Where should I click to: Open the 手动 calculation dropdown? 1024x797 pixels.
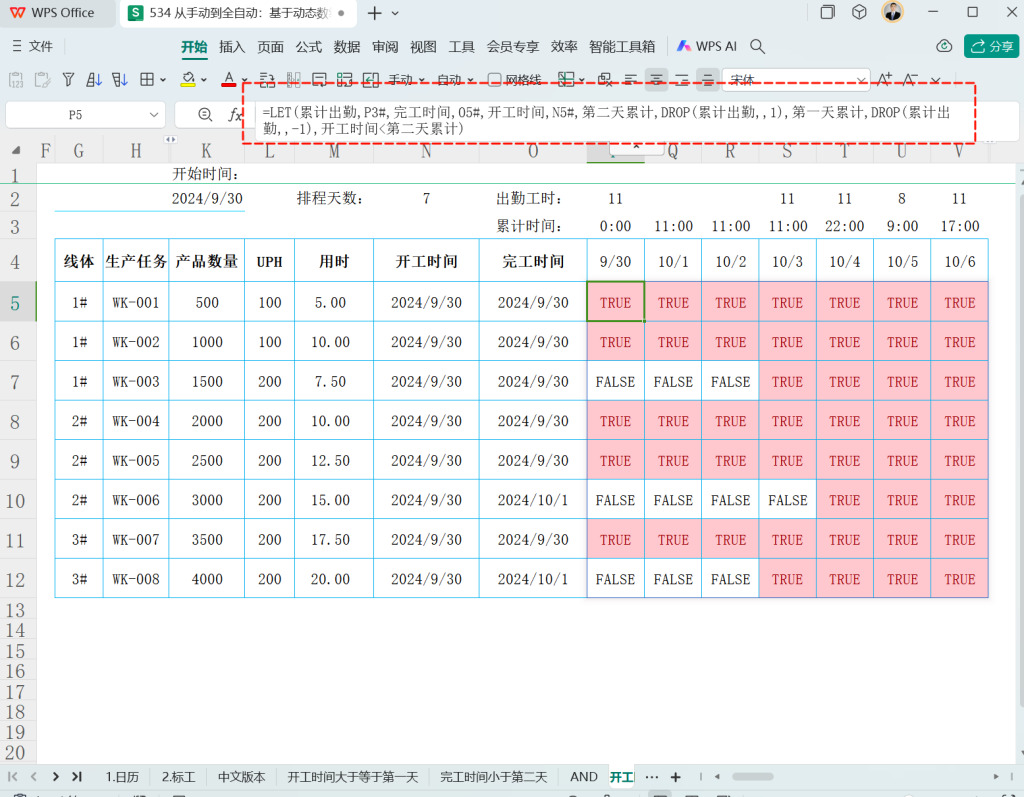coord(406,80)
